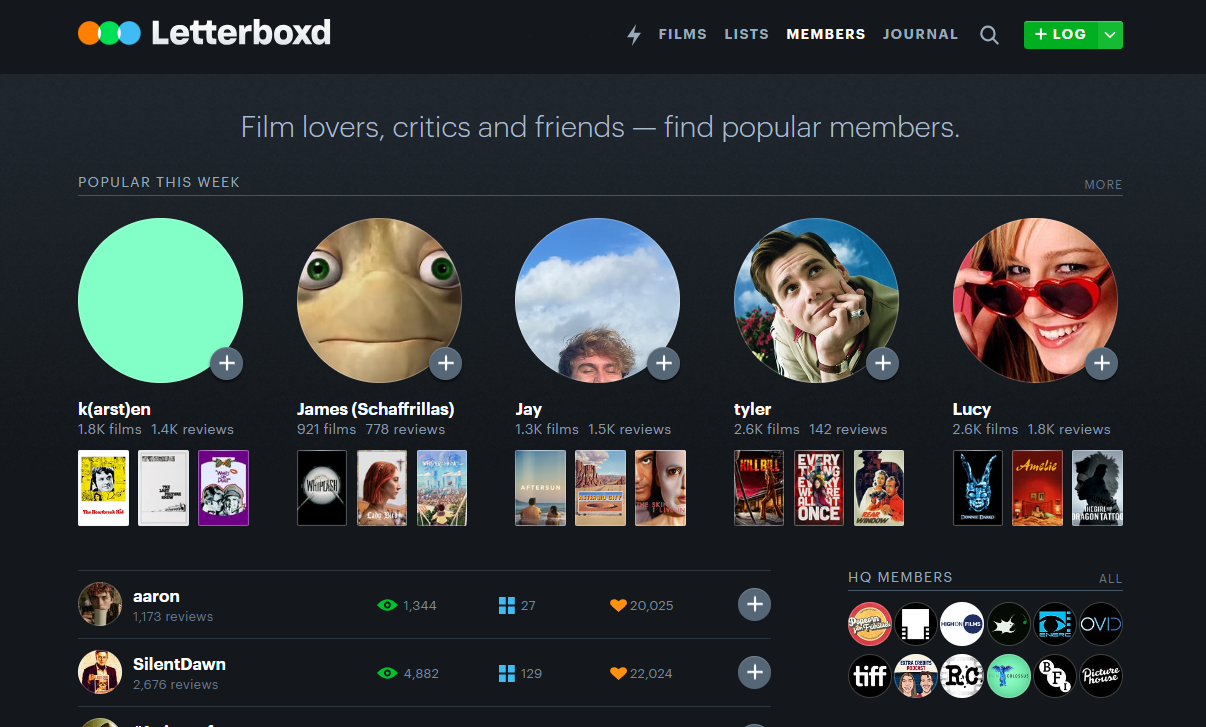Open the Film Colossus member logo

1008,676
